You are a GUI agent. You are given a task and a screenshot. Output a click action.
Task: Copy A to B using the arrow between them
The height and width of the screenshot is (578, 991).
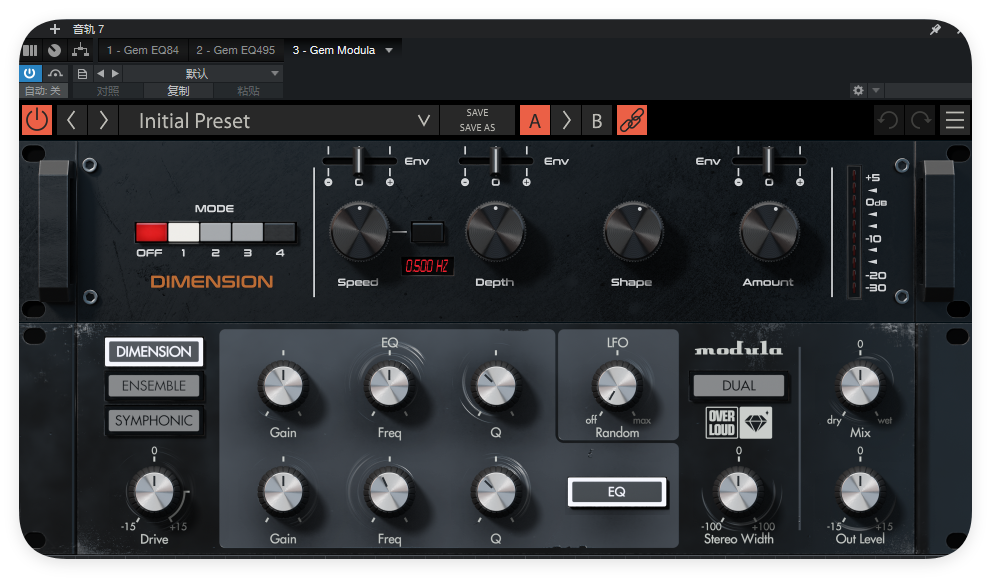pyautogui.click(x=566, y=120)
